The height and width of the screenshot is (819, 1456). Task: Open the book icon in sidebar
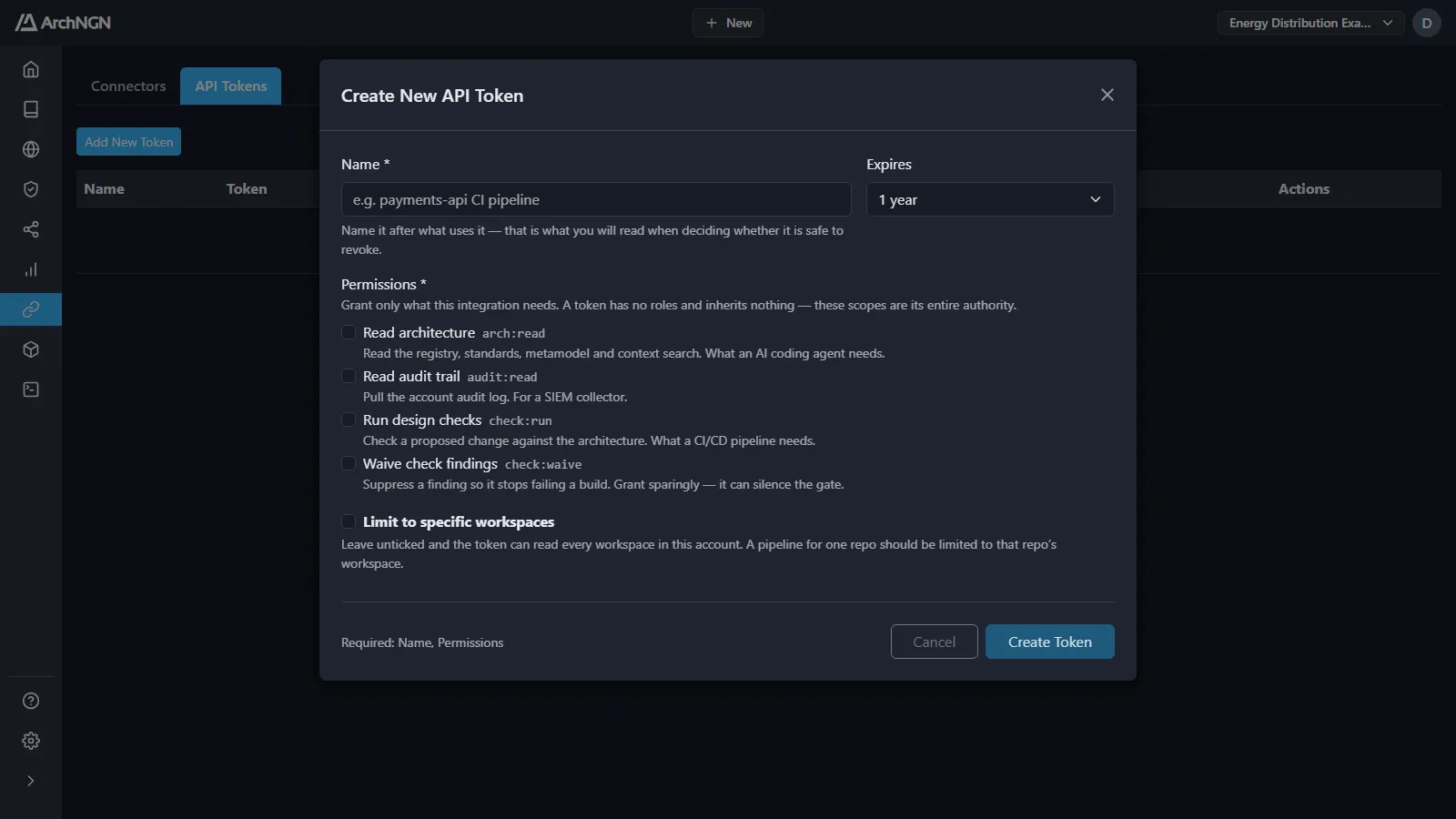point(31,109)
